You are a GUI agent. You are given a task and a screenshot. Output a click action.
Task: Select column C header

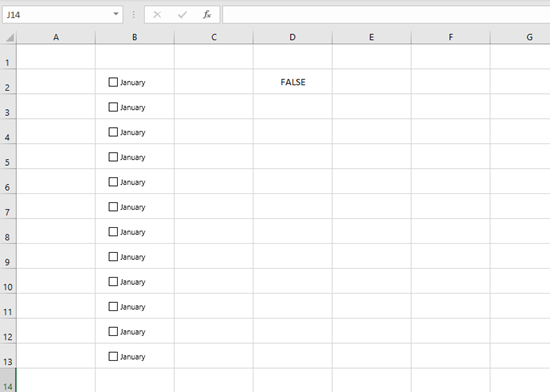coord(214,37)
